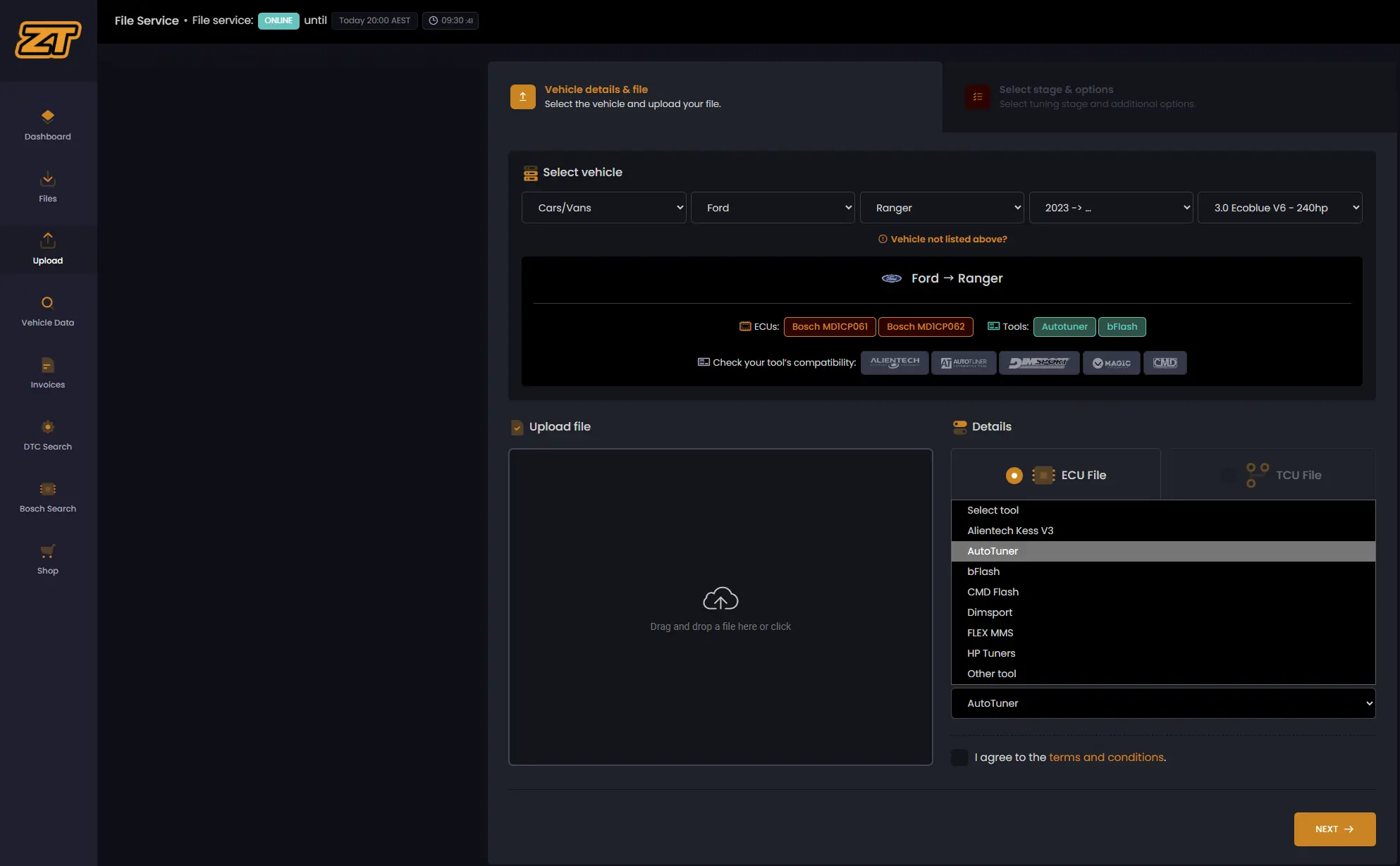Choose Dimsport from the tool list

pyautogui.click(x=1163, y=612)
